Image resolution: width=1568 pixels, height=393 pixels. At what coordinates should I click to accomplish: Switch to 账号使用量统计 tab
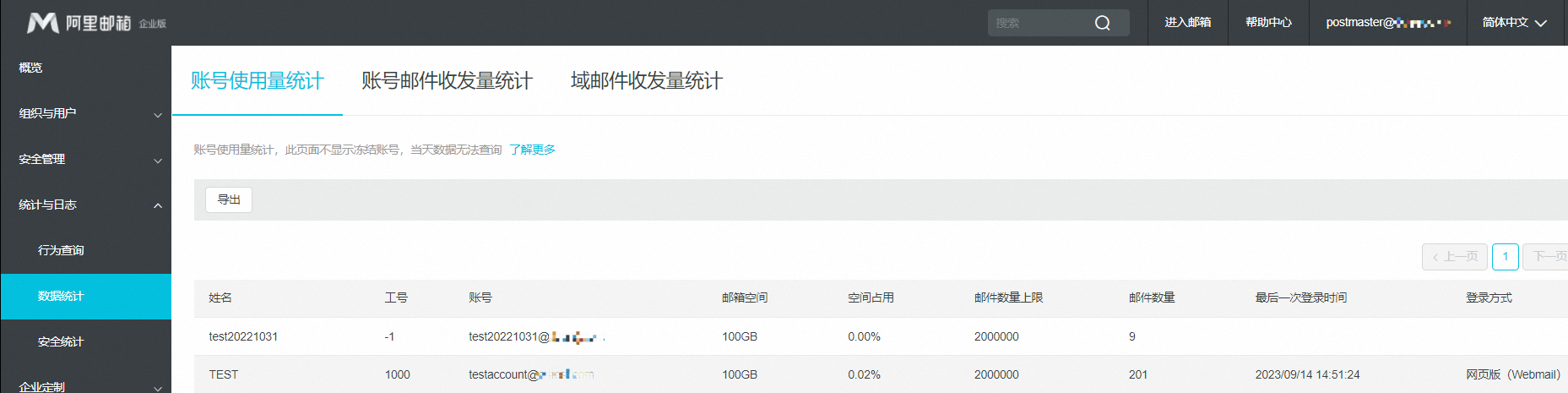(x=257, y=80)
